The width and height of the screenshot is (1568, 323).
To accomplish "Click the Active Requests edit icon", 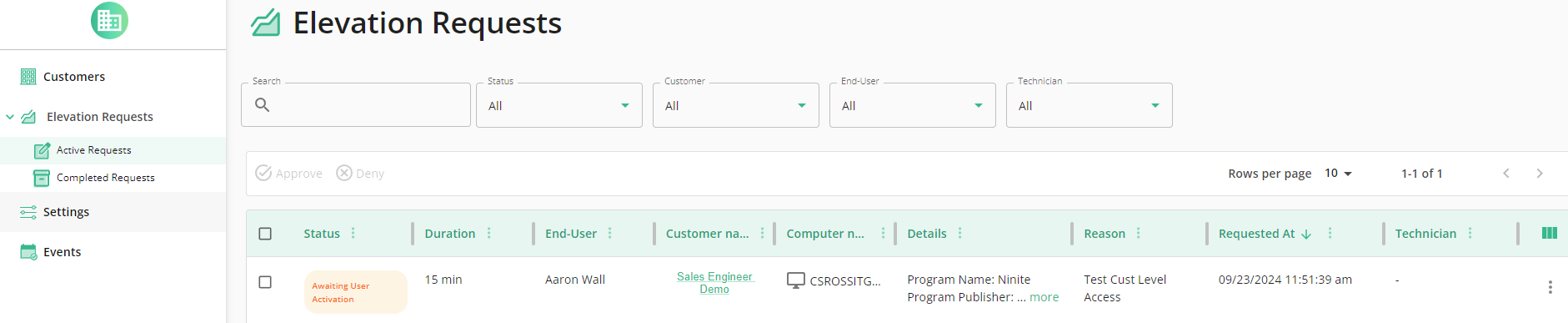I will tap(42, 150).
